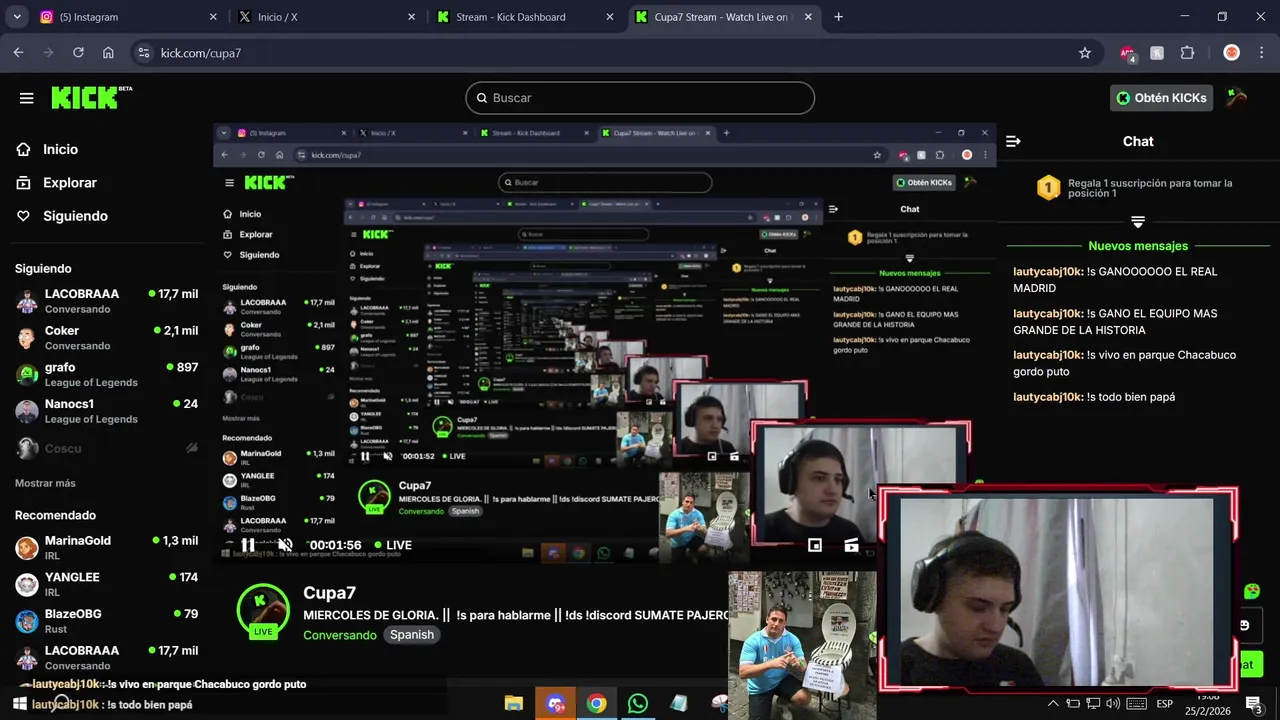The height and width of the screenshot is (720, 1280).
Task: Close the Inicio / X tab
Action: (412, 17)
